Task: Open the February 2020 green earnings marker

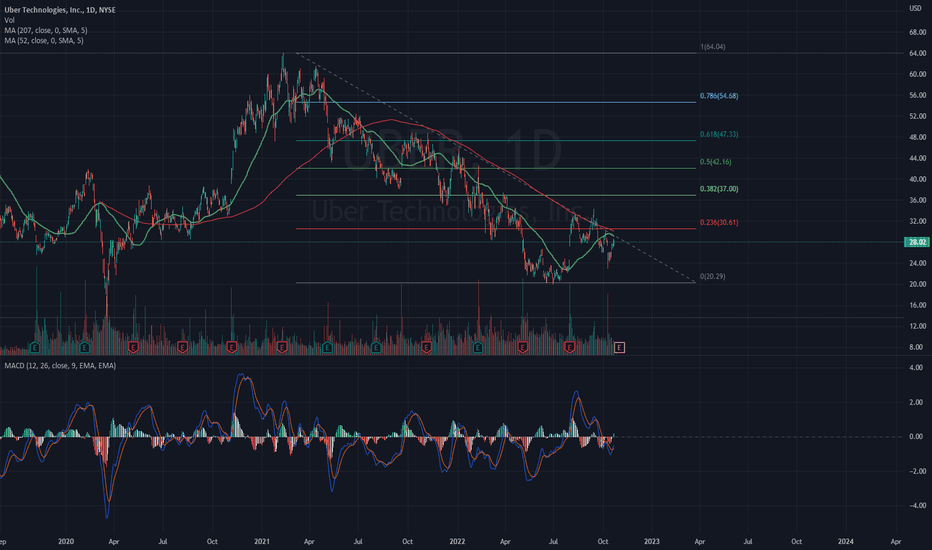Action: click(x=84, y=347)
